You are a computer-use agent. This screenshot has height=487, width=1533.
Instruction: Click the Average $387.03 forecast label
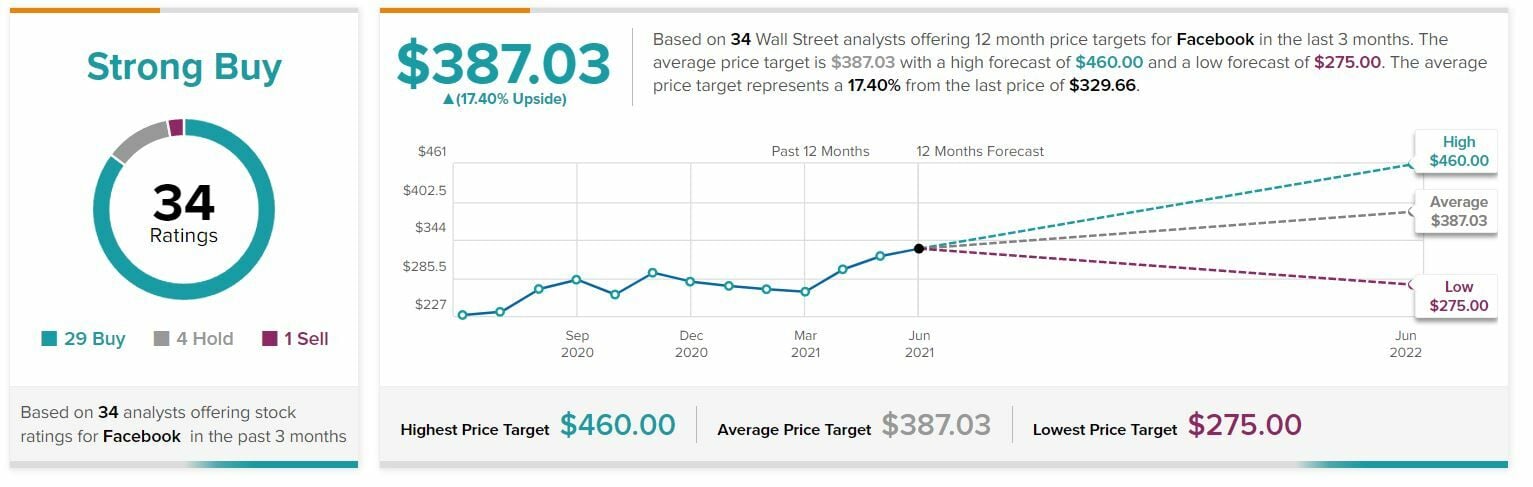tap(1458, 211)
